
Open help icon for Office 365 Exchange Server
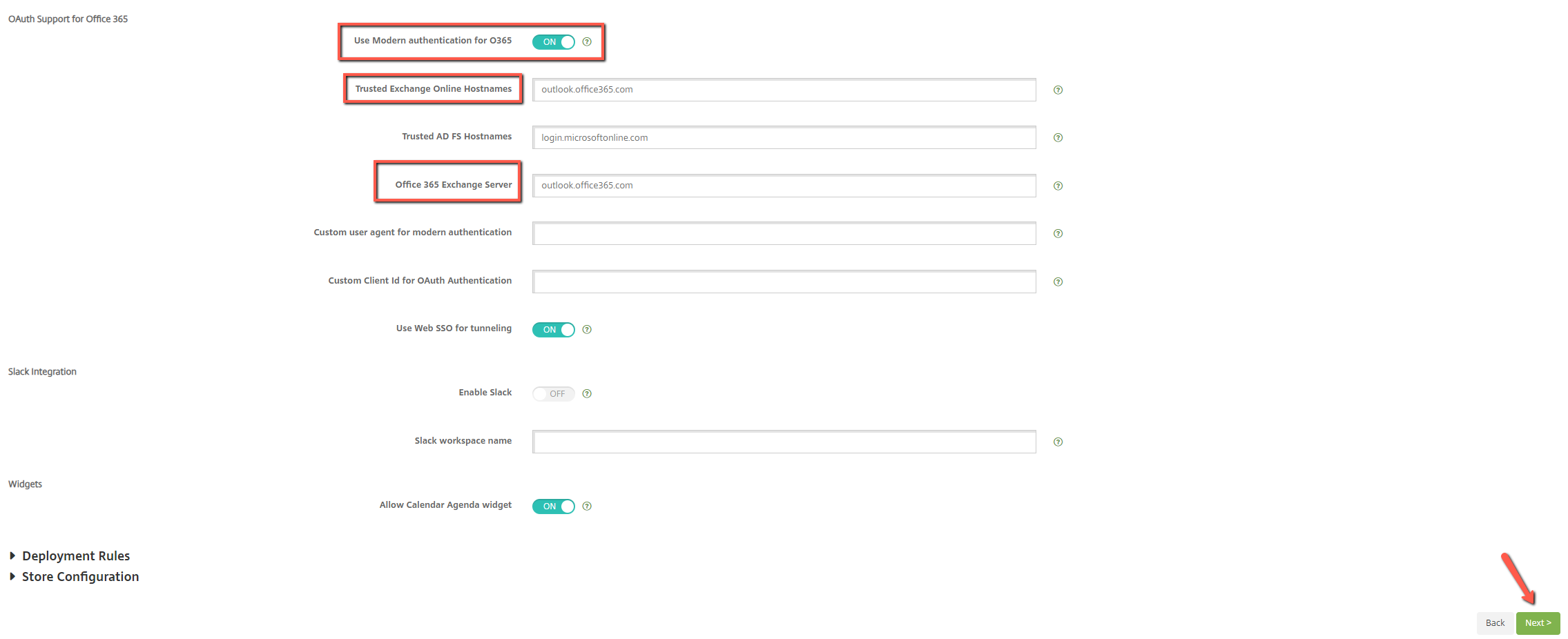[x=1058, y=186]
